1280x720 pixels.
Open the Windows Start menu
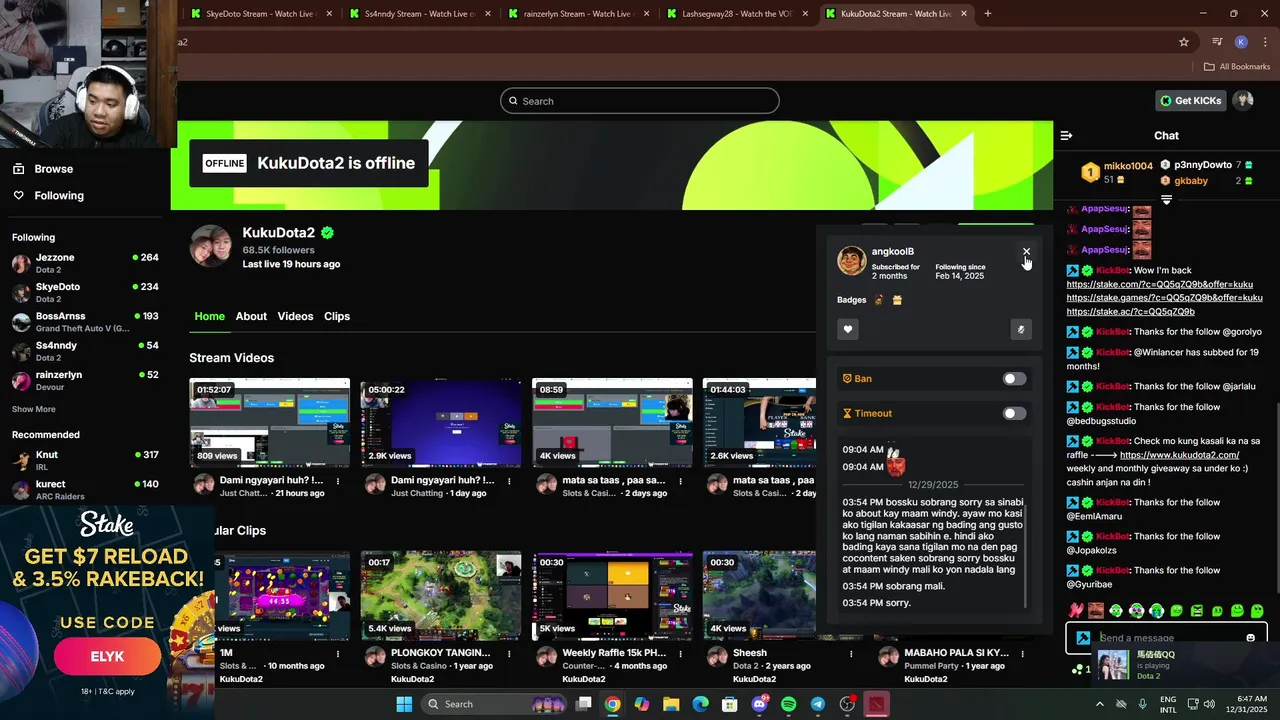coord(404,704)
